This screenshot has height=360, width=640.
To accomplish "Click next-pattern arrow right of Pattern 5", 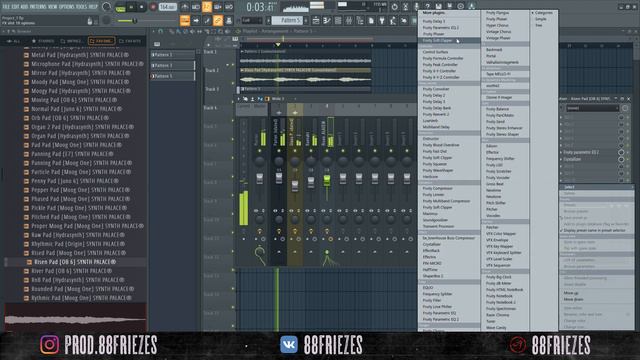I will point(306,20).
